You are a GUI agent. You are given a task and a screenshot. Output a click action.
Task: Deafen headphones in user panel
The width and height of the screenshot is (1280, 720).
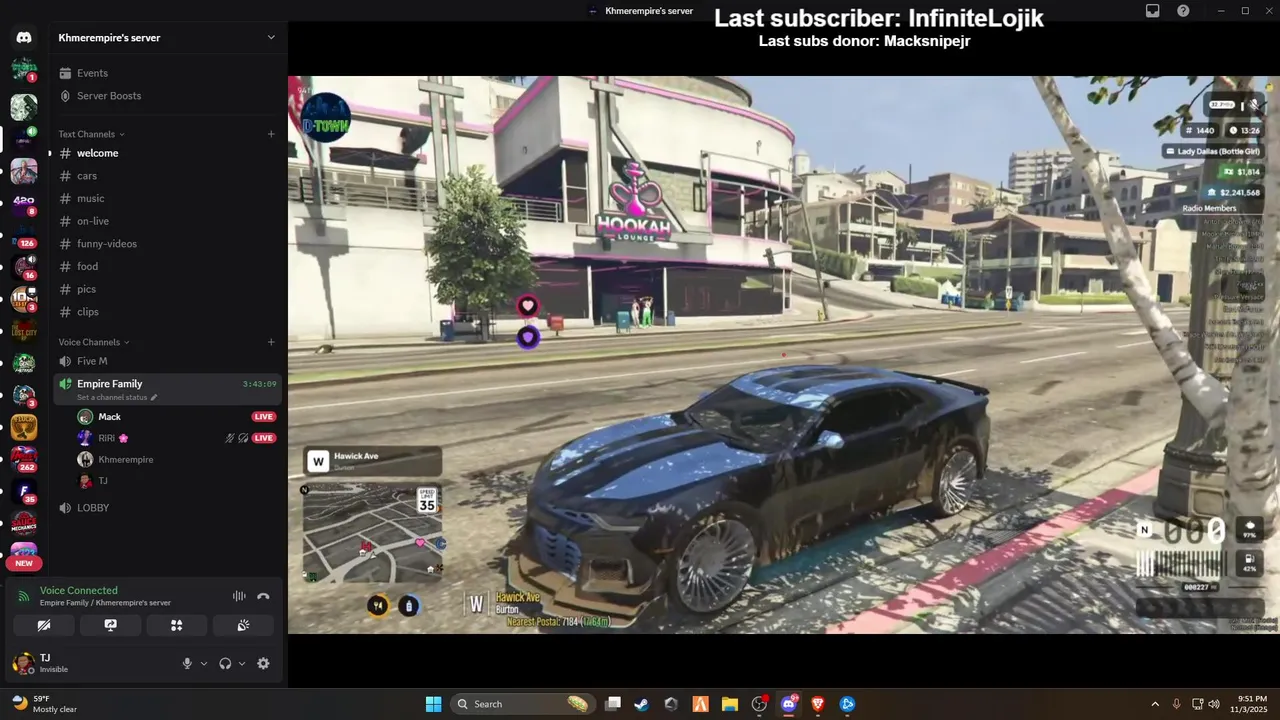click(225, 663)
